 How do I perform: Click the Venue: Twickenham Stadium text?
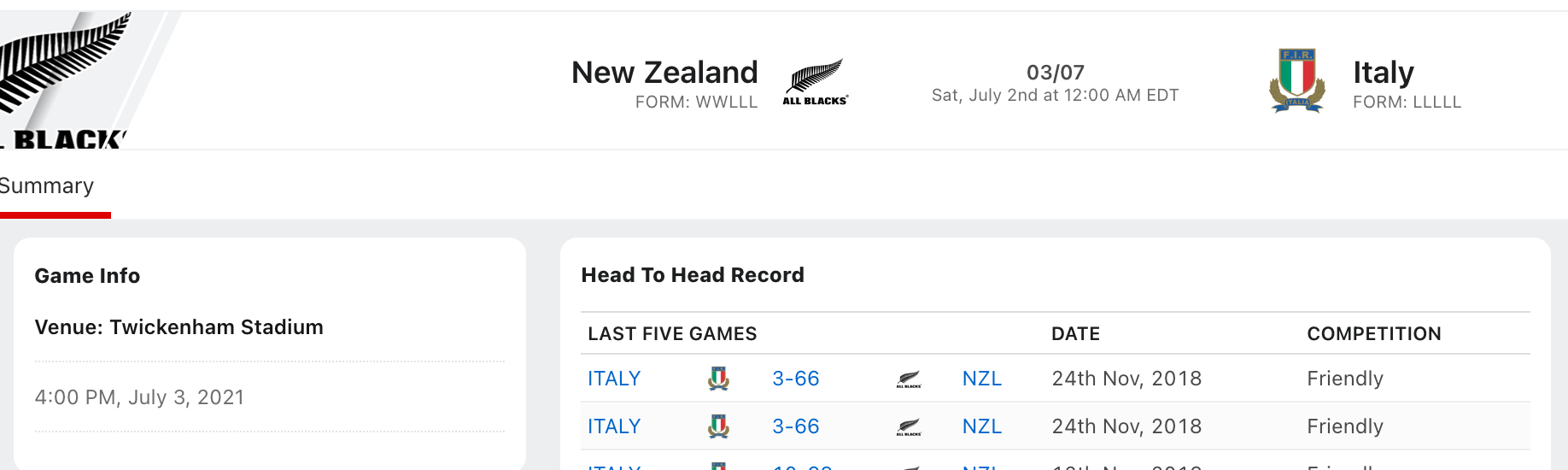(x=179, y=327)
